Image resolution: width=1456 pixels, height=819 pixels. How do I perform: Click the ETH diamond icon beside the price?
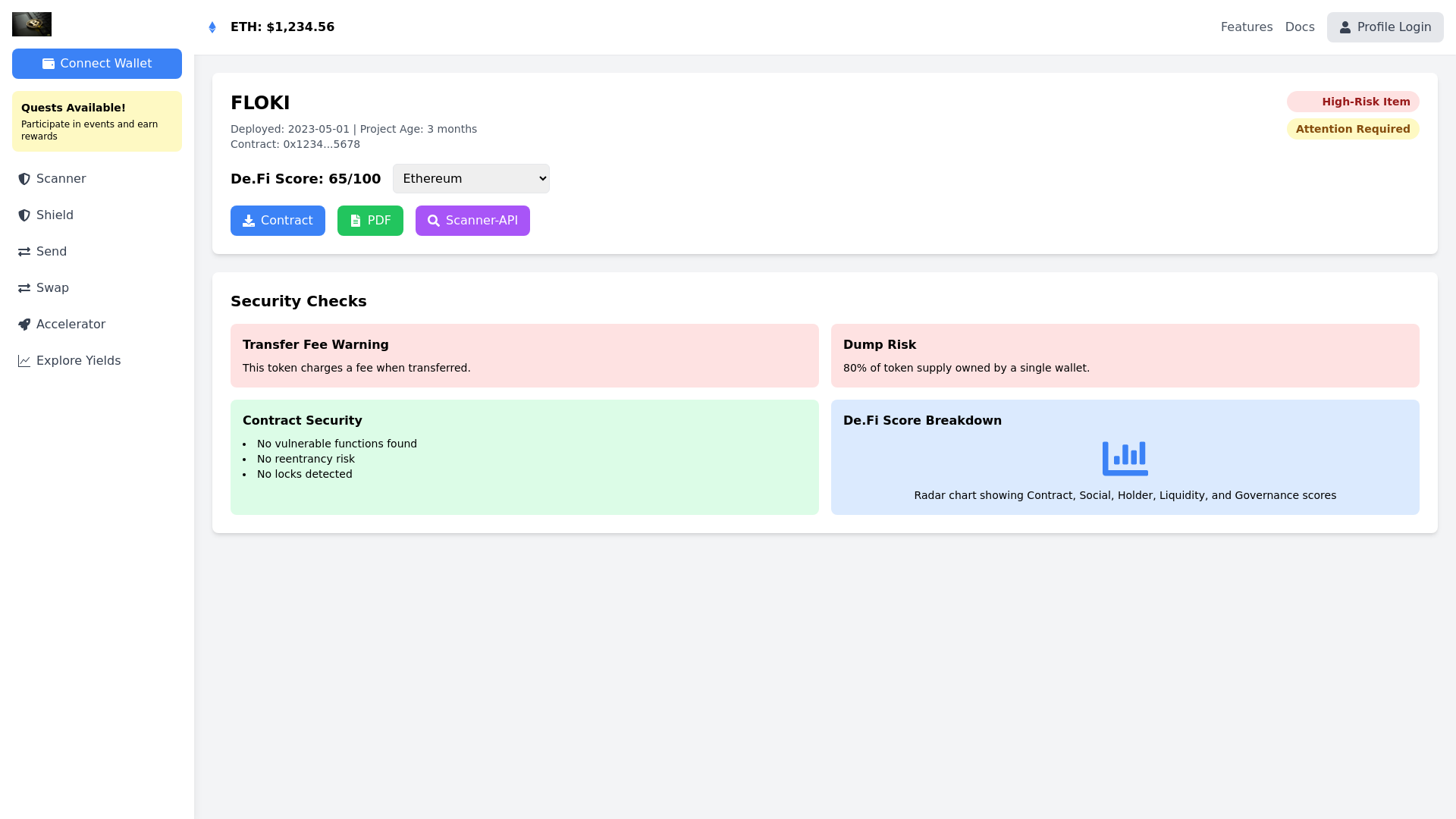(x=212, y=27)
